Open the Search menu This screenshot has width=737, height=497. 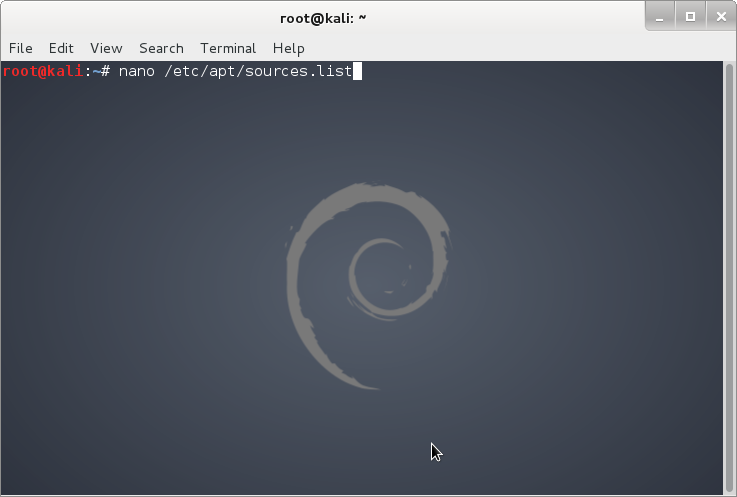coord(161,48)
